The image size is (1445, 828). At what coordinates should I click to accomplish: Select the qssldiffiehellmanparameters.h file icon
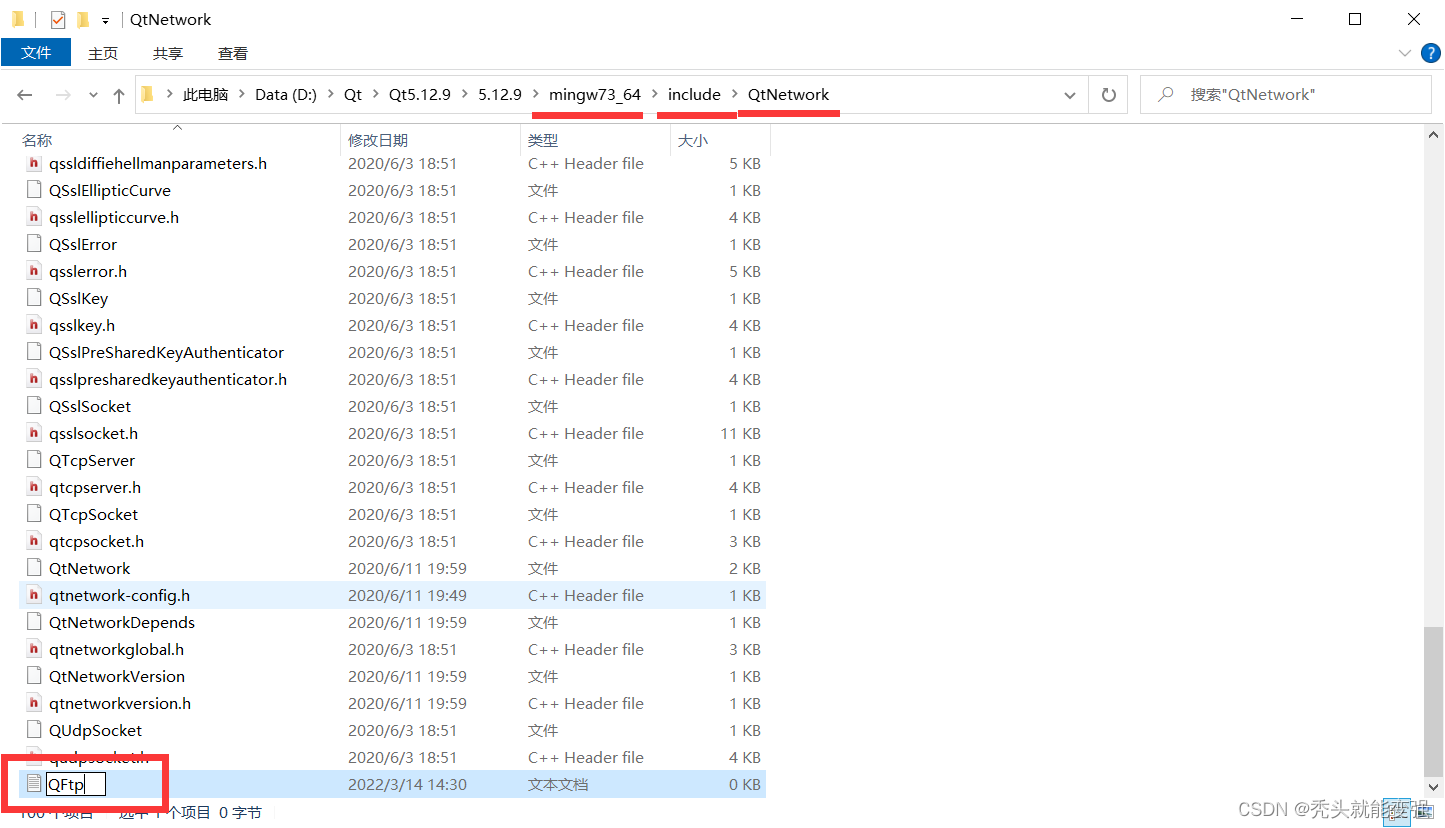[x=35, y=164]
